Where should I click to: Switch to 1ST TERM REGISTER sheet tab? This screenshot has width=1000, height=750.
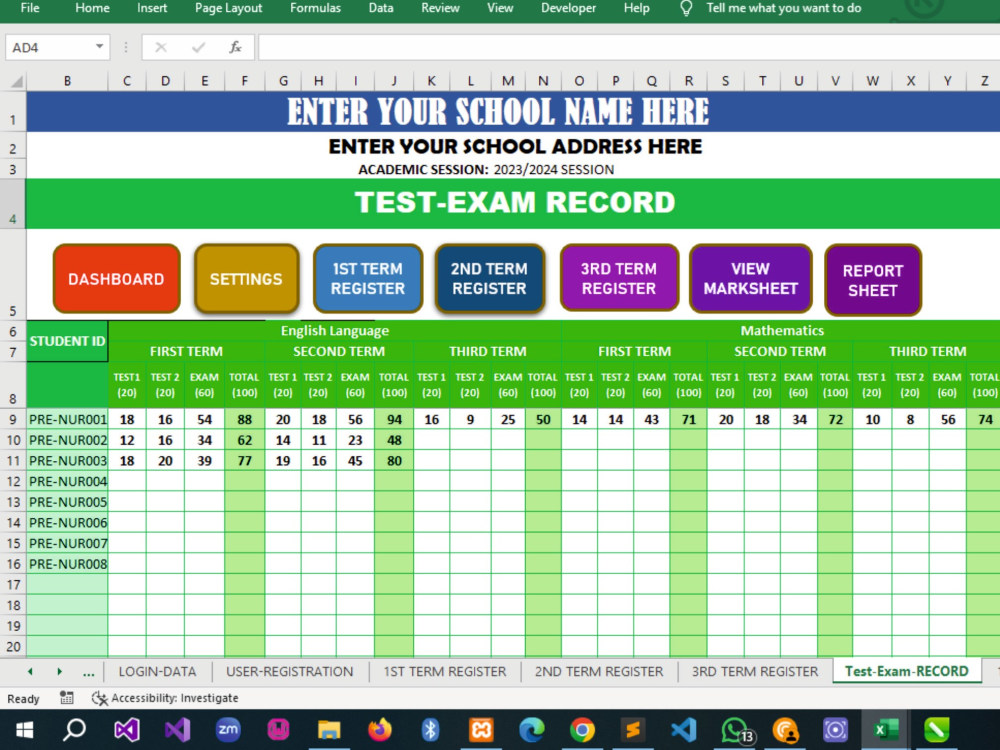[x=445, y=672]
